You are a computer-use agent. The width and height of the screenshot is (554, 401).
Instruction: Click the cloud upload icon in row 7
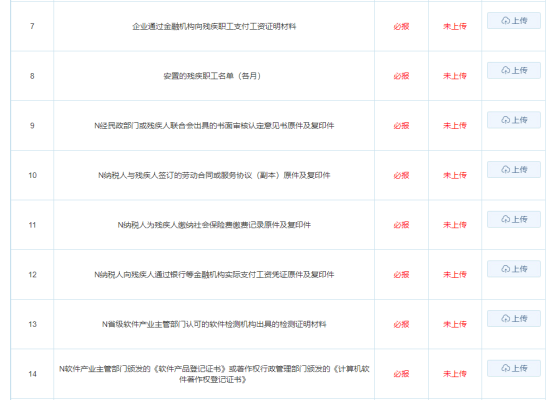coord(506,21)
